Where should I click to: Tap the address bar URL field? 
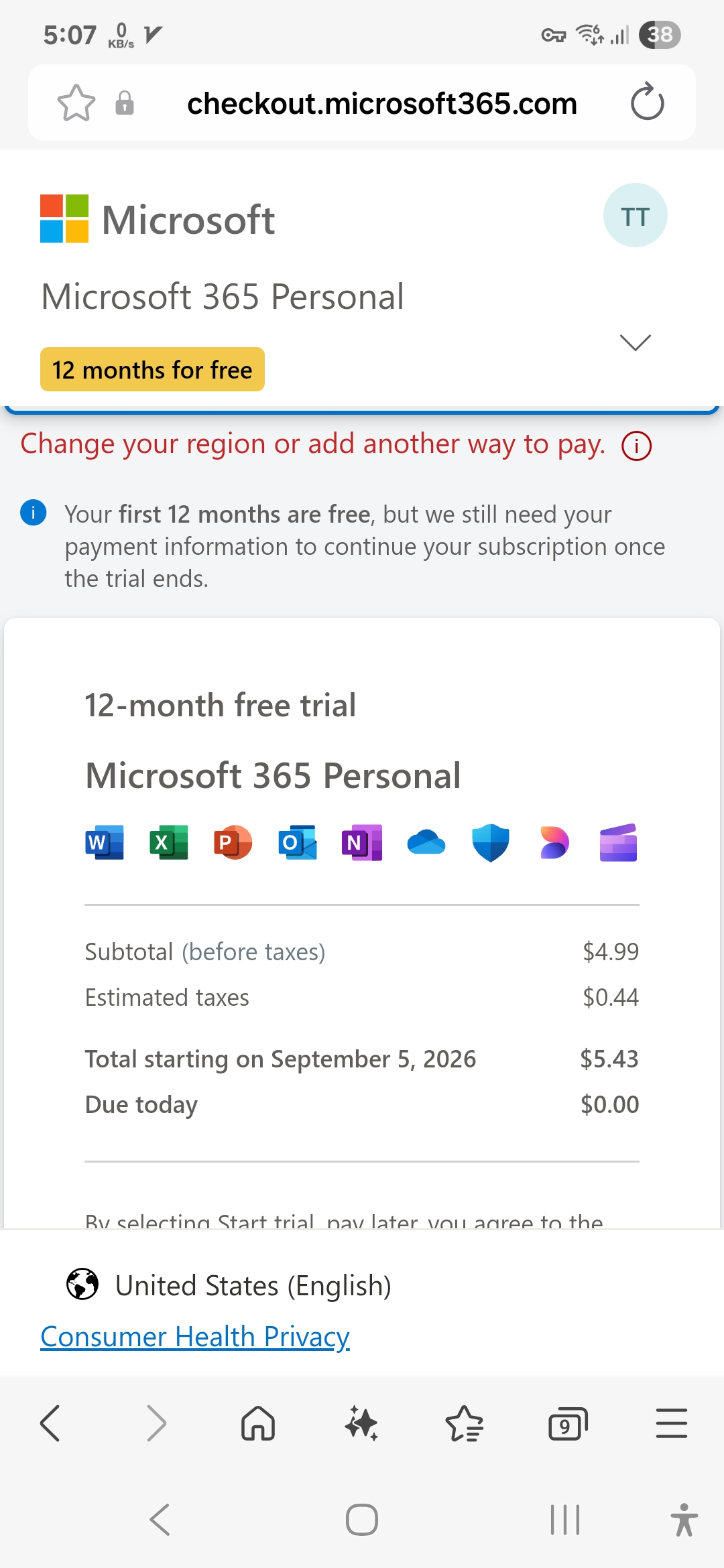tap(382, 103)
